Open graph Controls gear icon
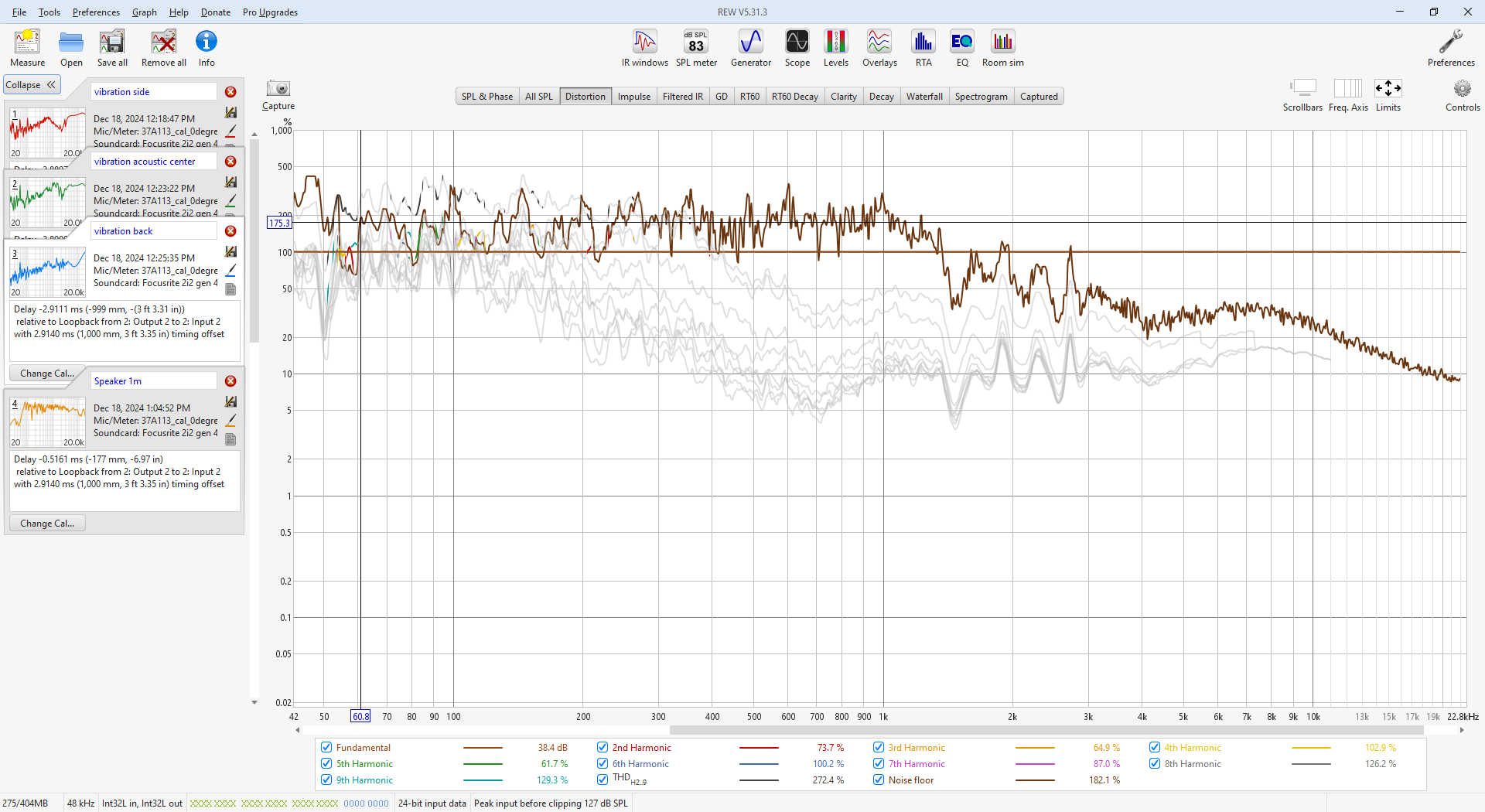Image resolution: width=1485 pixels, height=812 pixels. point(1463,88)
